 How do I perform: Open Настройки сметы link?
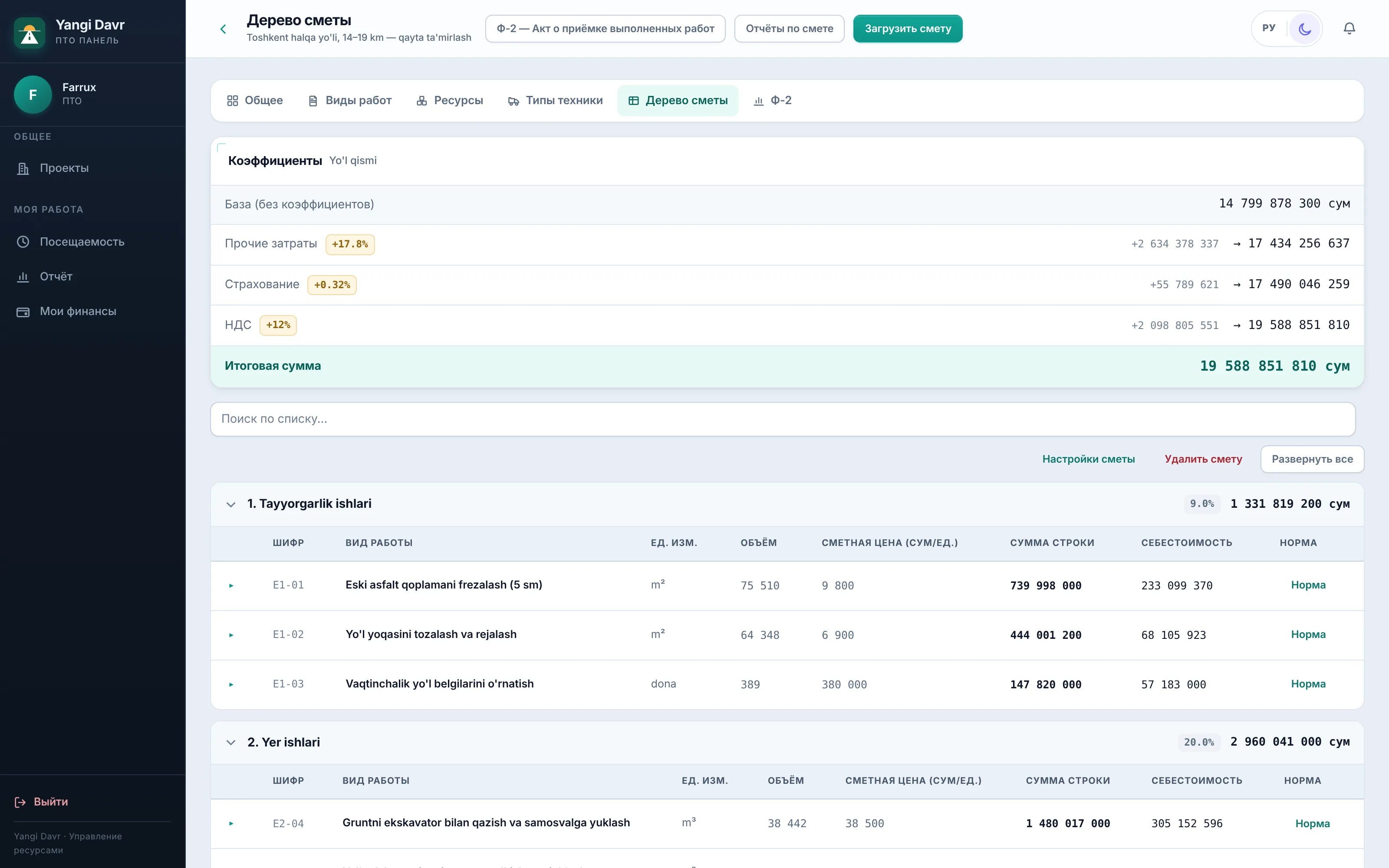(1088, 459)
